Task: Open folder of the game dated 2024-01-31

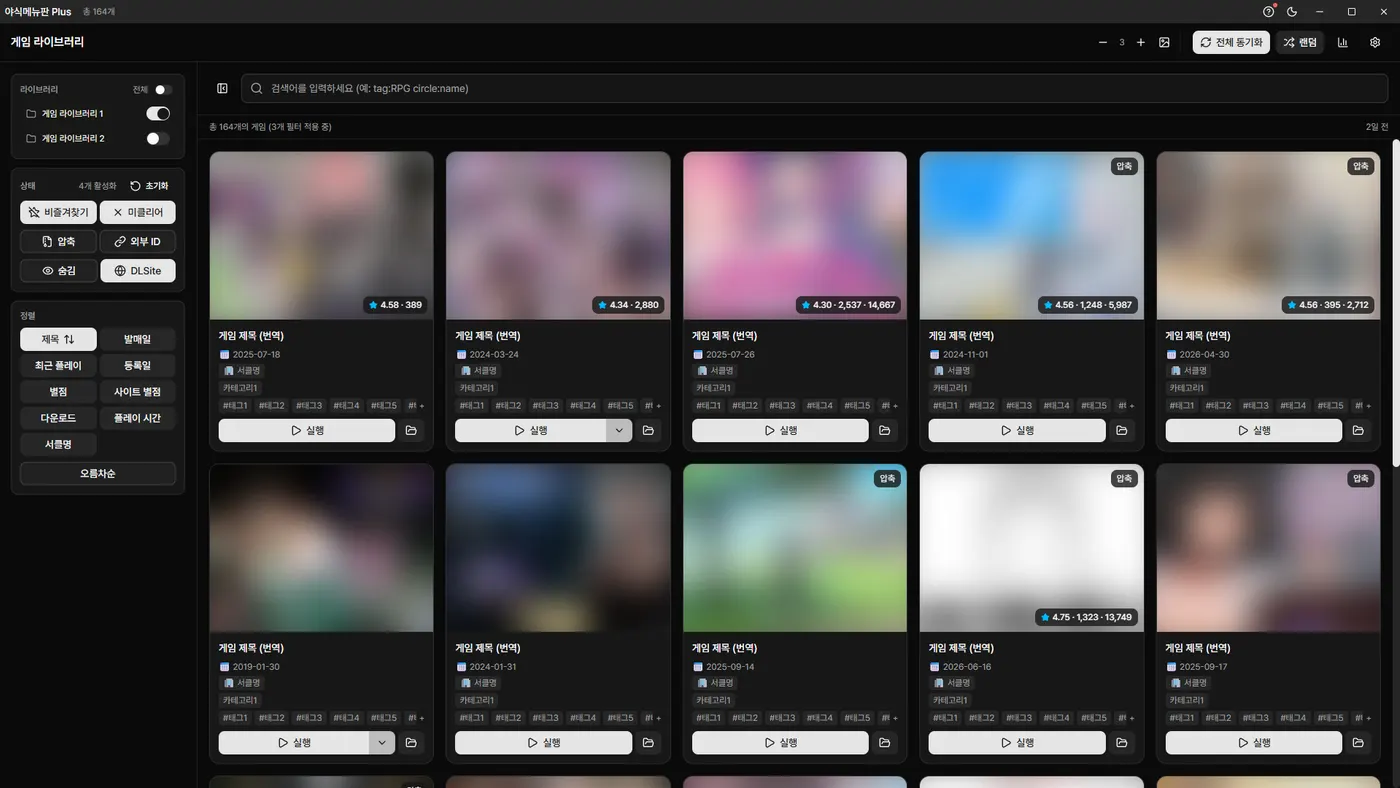Action: (648, 743)
